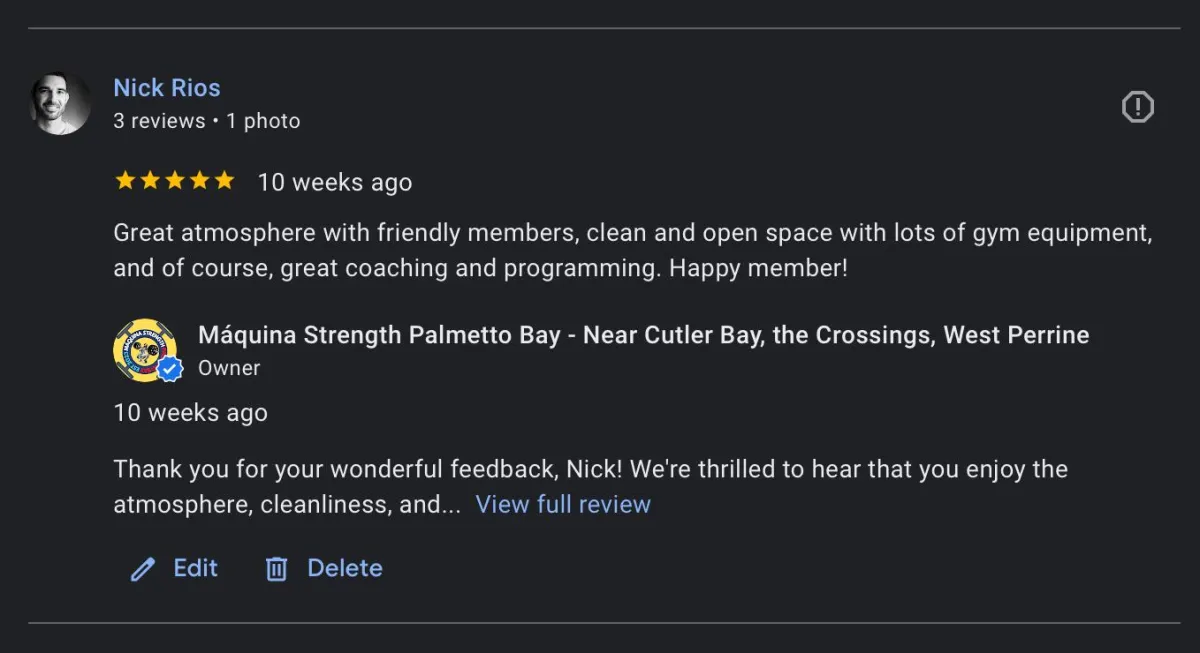Click the Máquina Strength Palmetto Bay owner name
This screenshot has height=653, width=1200.
[x=643, y=335]
